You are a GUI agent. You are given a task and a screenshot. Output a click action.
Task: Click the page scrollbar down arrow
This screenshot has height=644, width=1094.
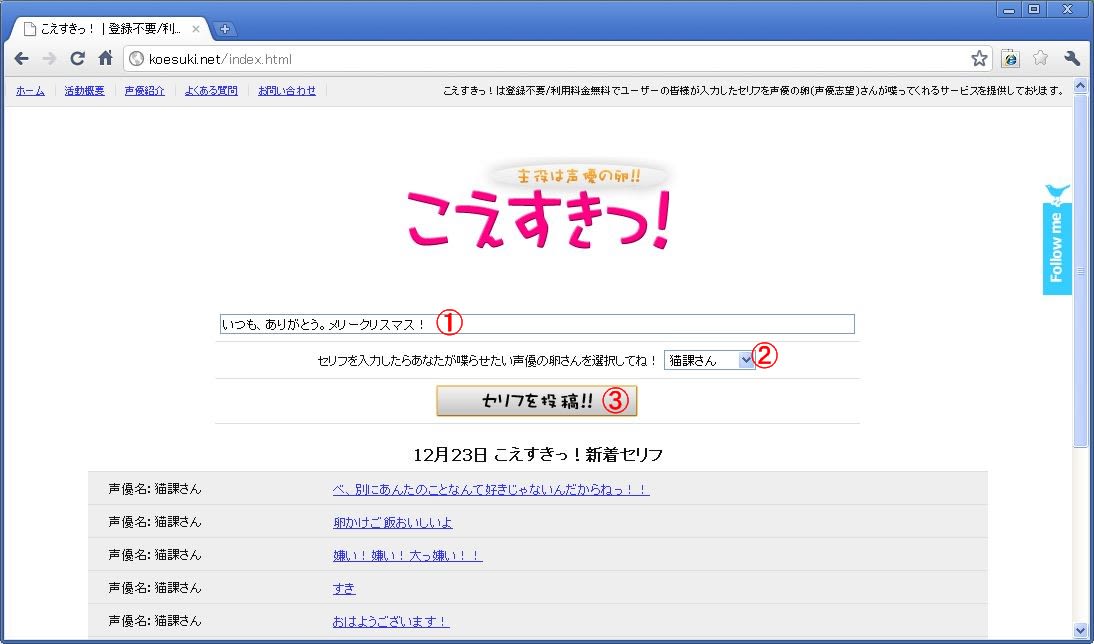pyautogui.click(x=1080, y=629)
